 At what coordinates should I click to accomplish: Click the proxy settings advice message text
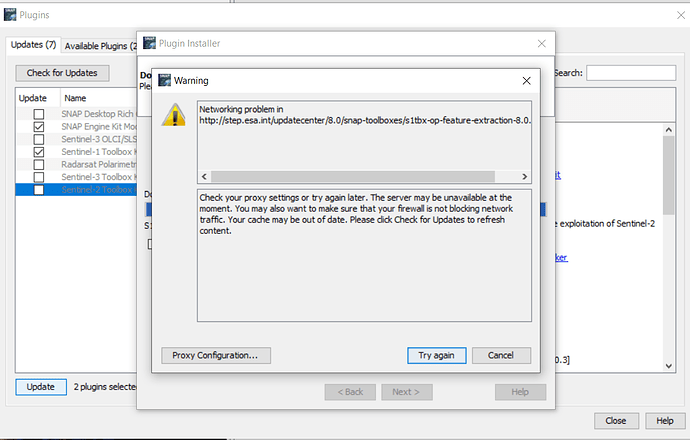click(356, 214)
